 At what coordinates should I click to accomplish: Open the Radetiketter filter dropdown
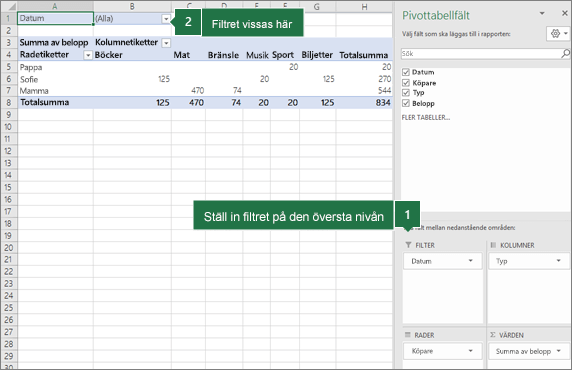click(x=88, y=55)
